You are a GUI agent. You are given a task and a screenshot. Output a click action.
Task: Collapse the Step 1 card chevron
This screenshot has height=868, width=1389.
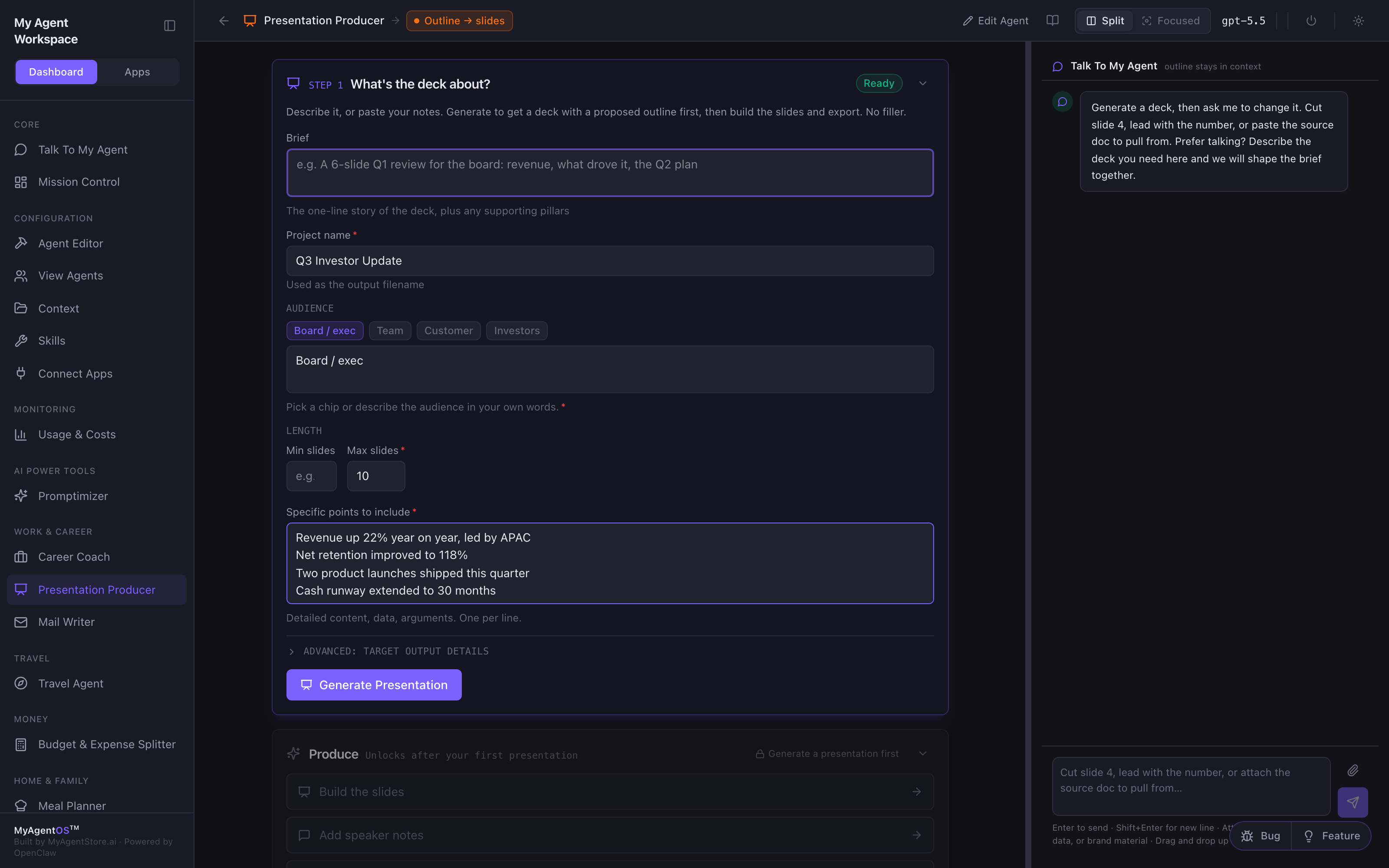click(x=923, y=84)
